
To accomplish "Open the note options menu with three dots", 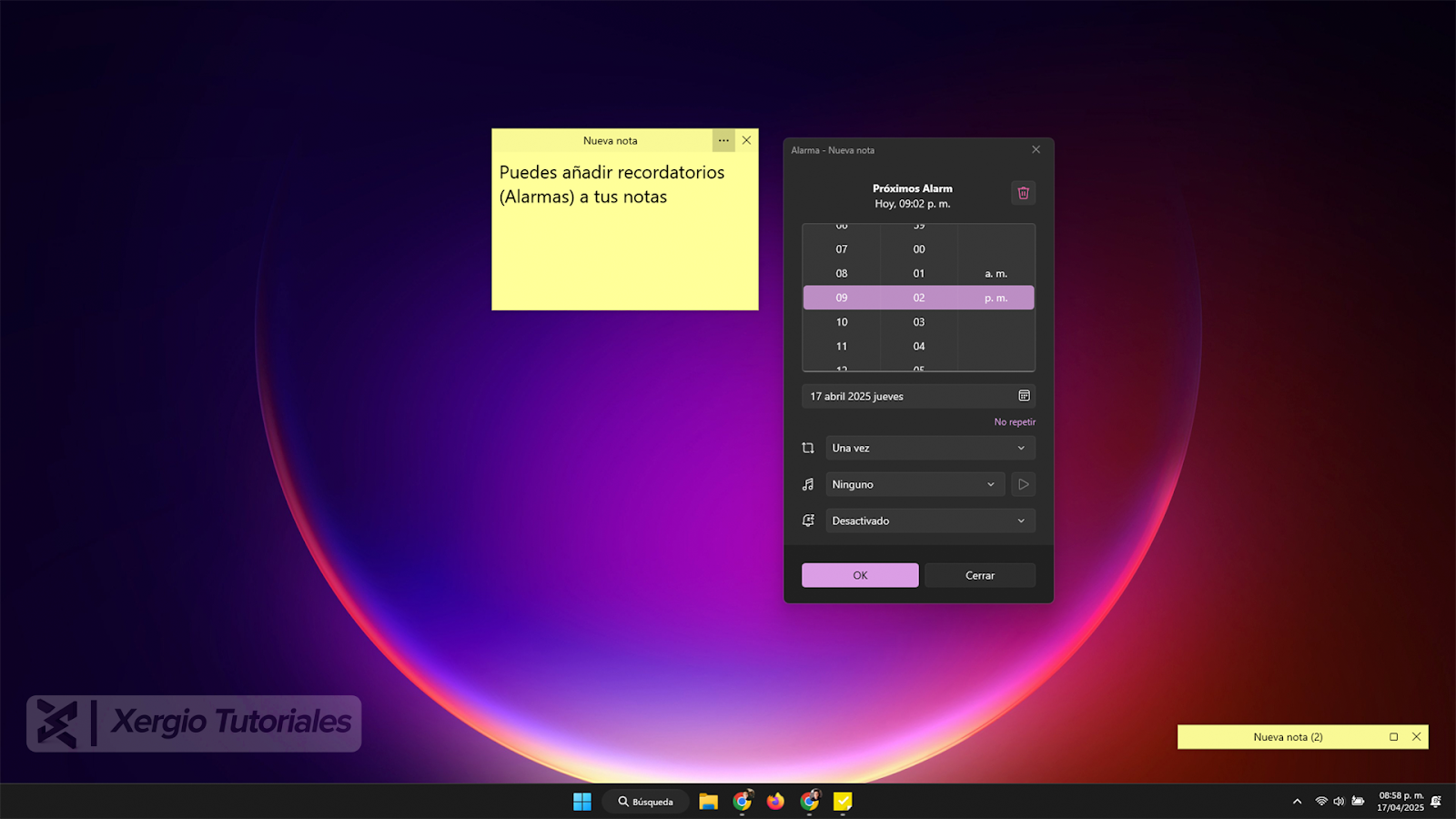I will tap(723, 140).
